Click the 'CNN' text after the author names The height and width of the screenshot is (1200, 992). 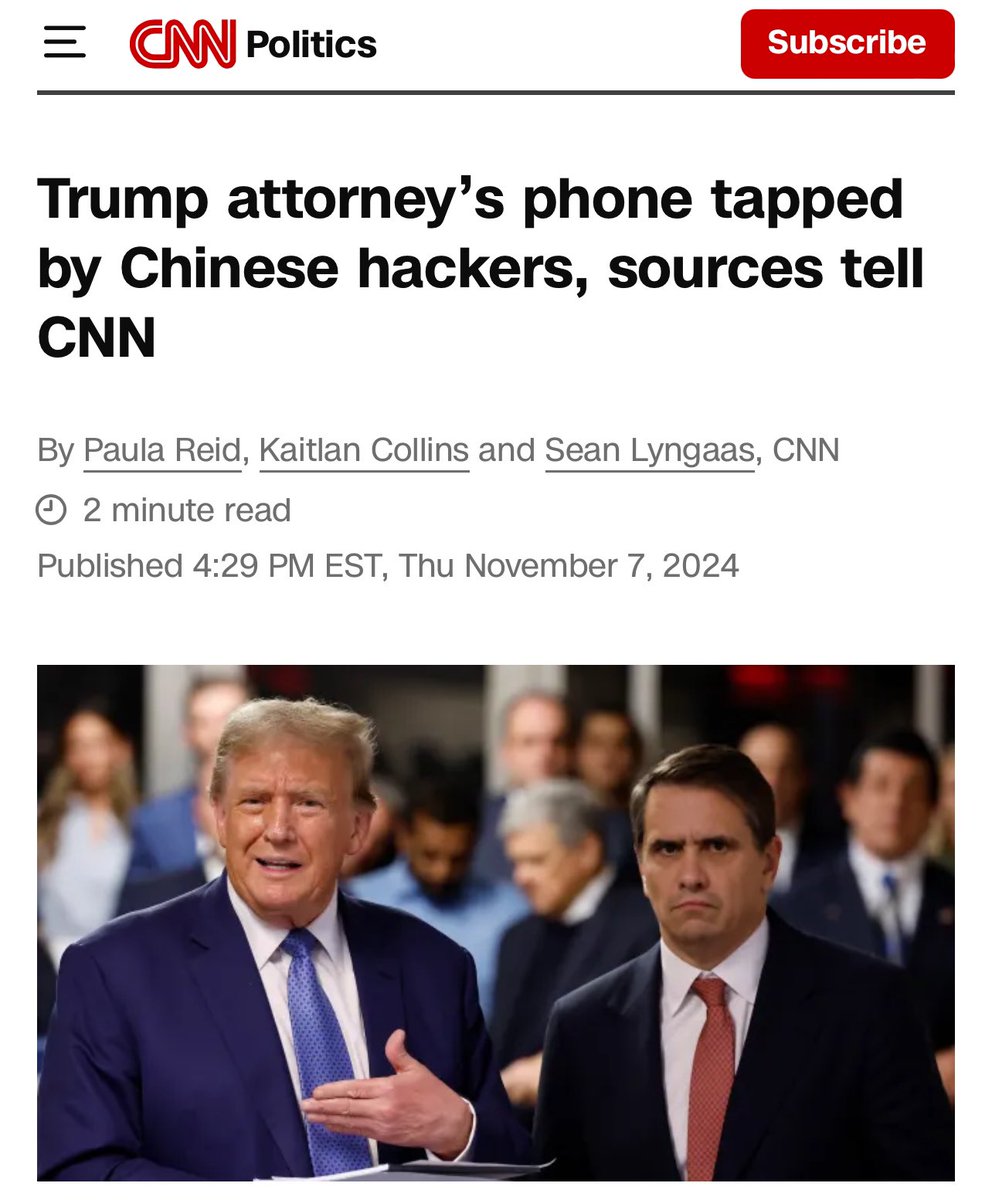point(806,450)
